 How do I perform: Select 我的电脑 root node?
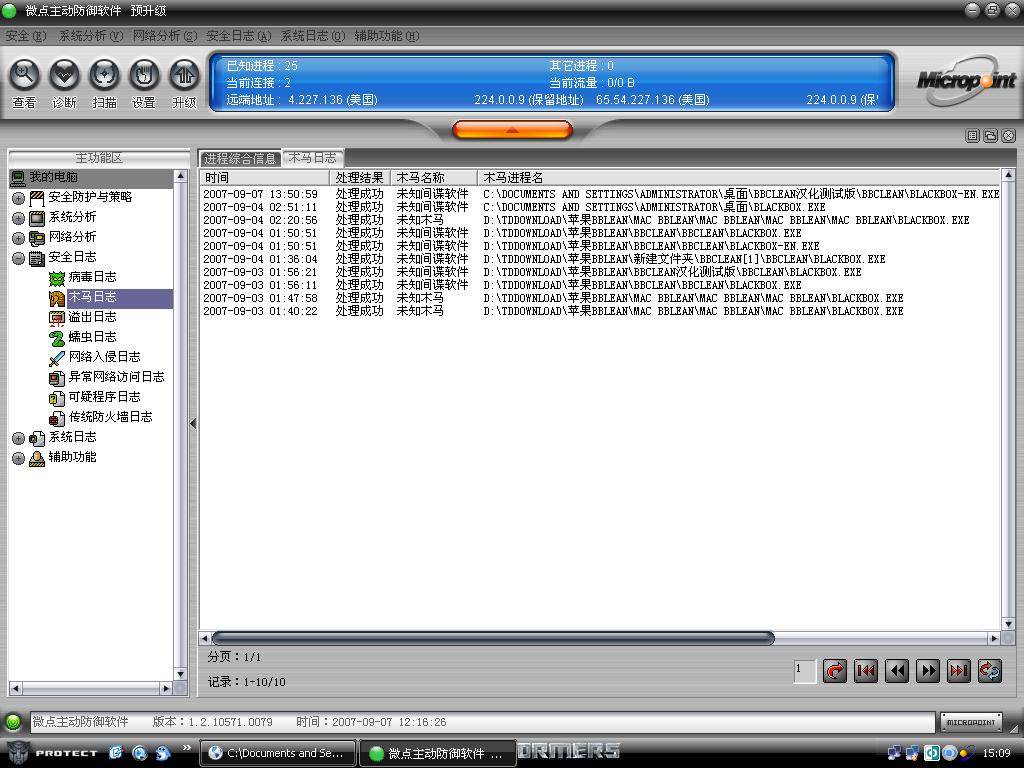(x=53, y=177)
